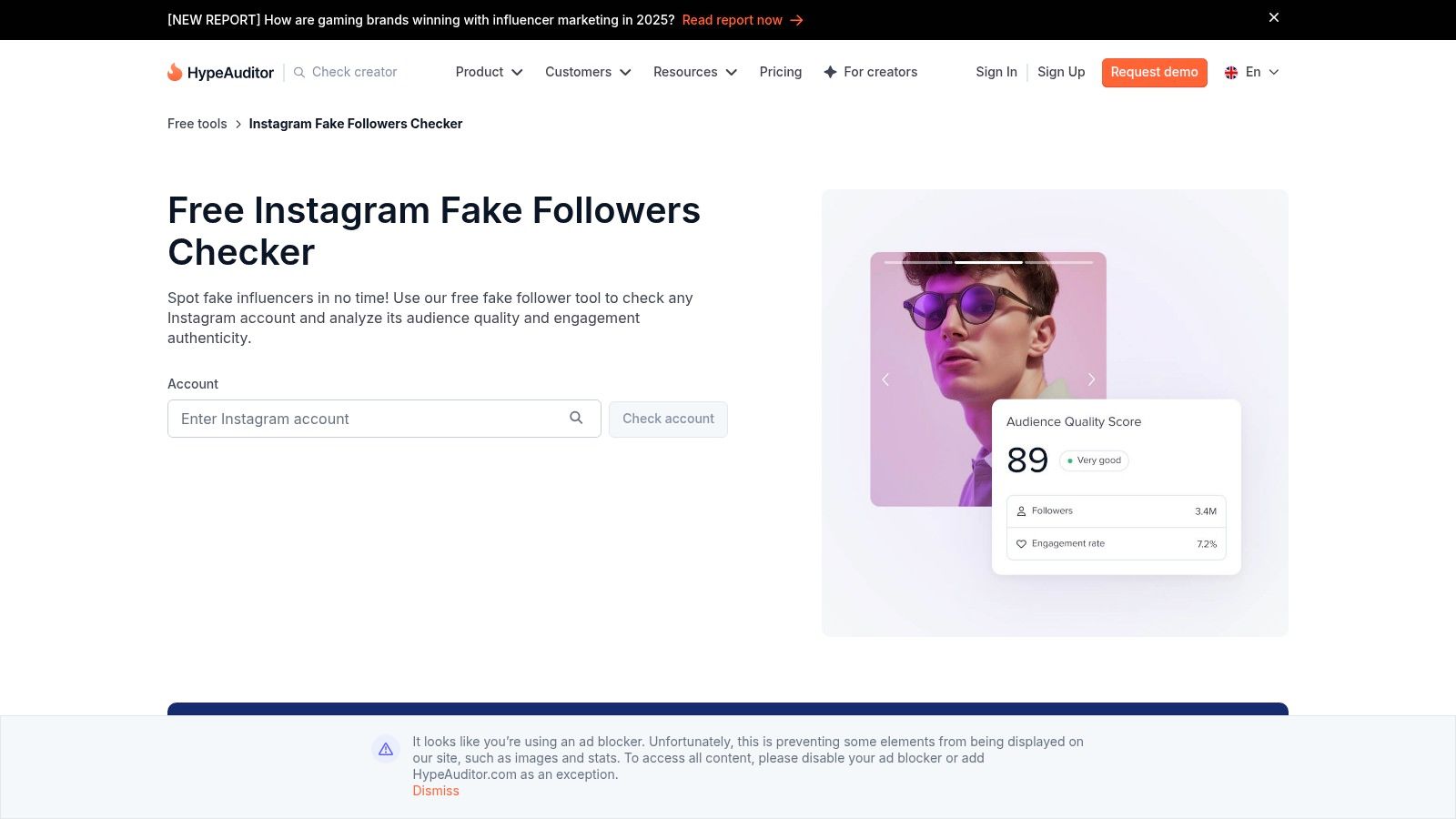The height and width of the screenshot is (819, 1456).
Task: Open the Resources dropdown
Action: coord(694,72)
